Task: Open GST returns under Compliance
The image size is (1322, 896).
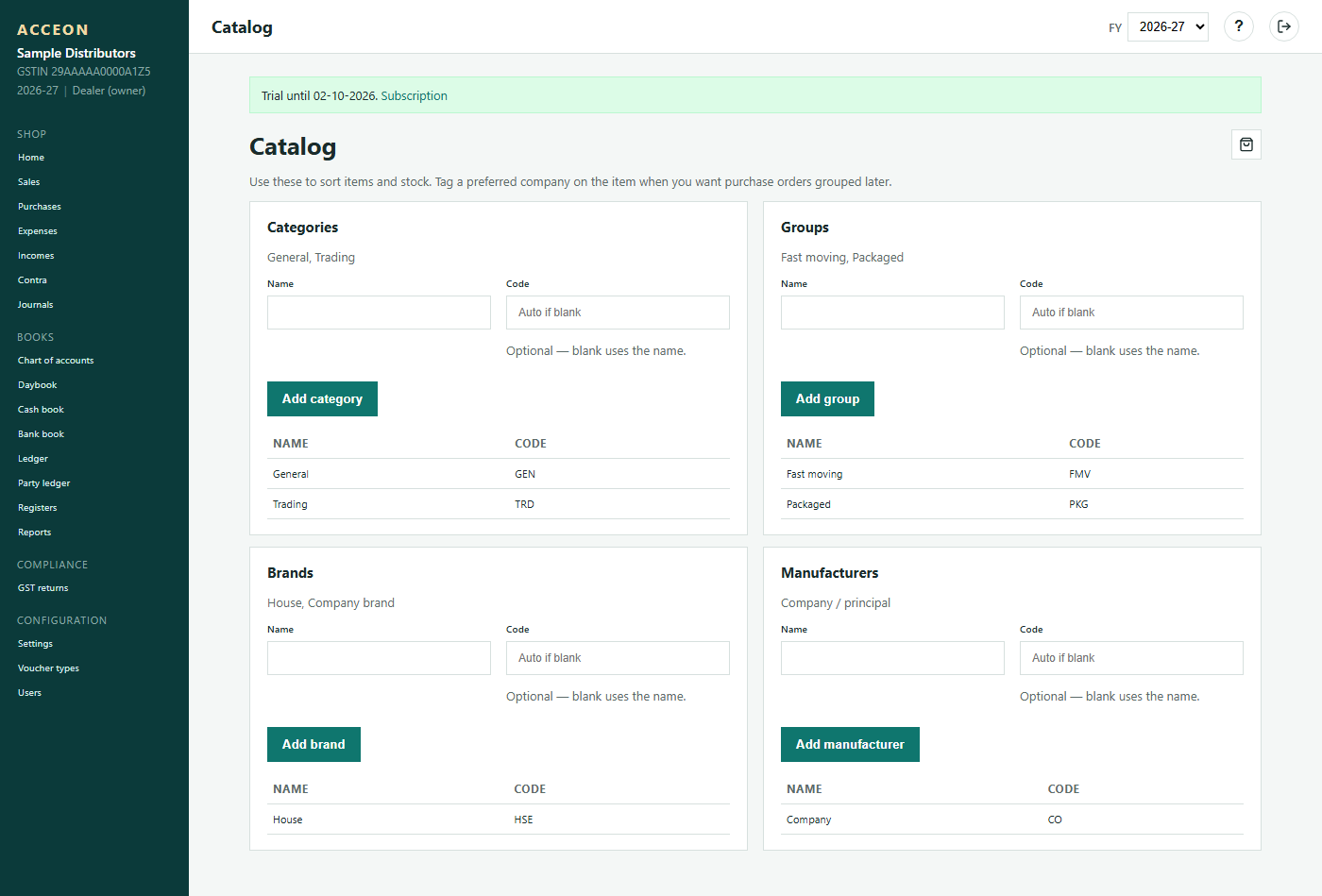Action: coord(43,588)
